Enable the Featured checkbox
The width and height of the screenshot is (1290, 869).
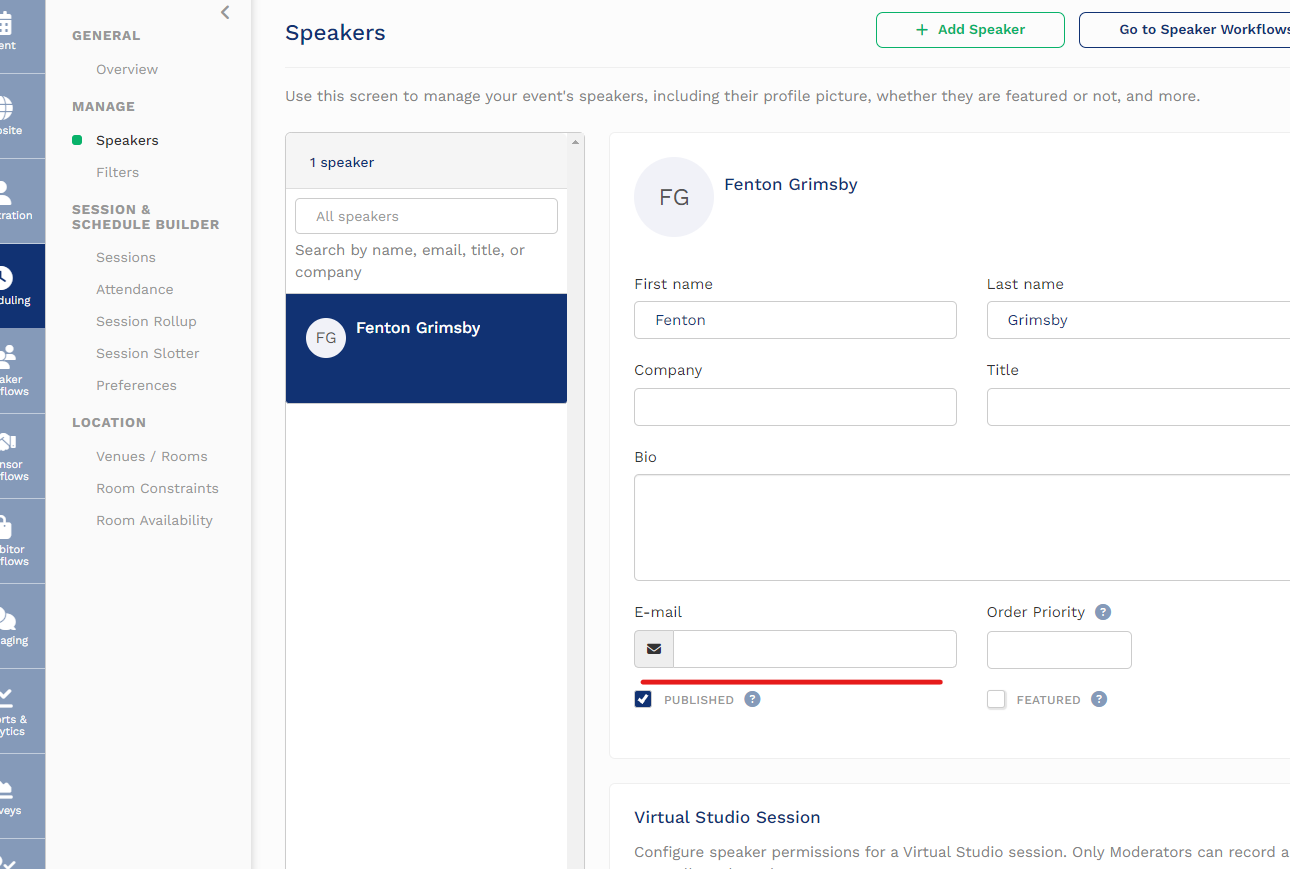pyautogui.click(x=996, y=699)
